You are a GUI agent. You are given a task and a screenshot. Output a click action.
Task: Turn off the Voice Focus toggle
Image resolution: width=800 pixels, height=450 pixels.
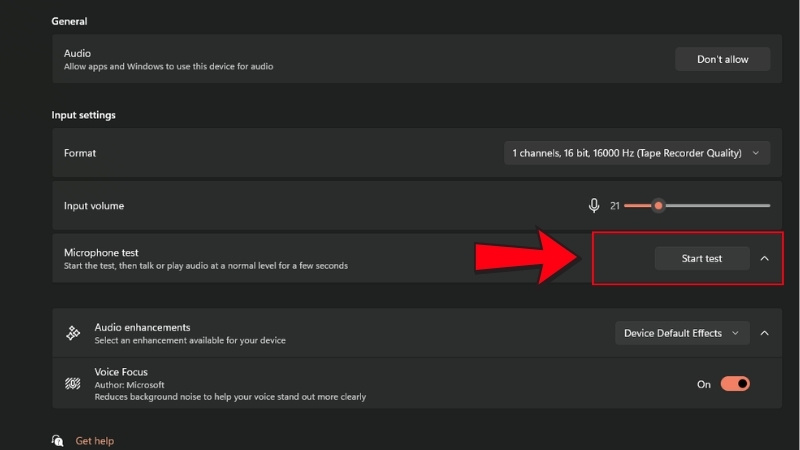(x=735, y=384)
